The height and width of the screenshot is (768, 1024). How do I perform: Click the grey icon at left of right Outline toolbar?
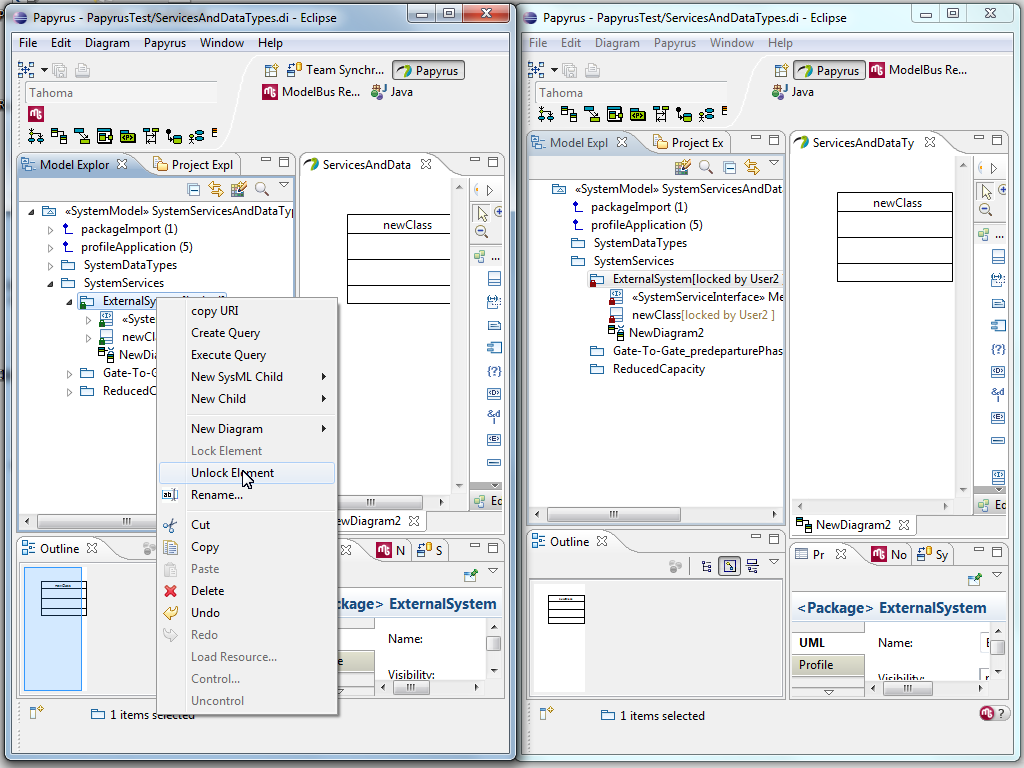(x=676, y=566)
